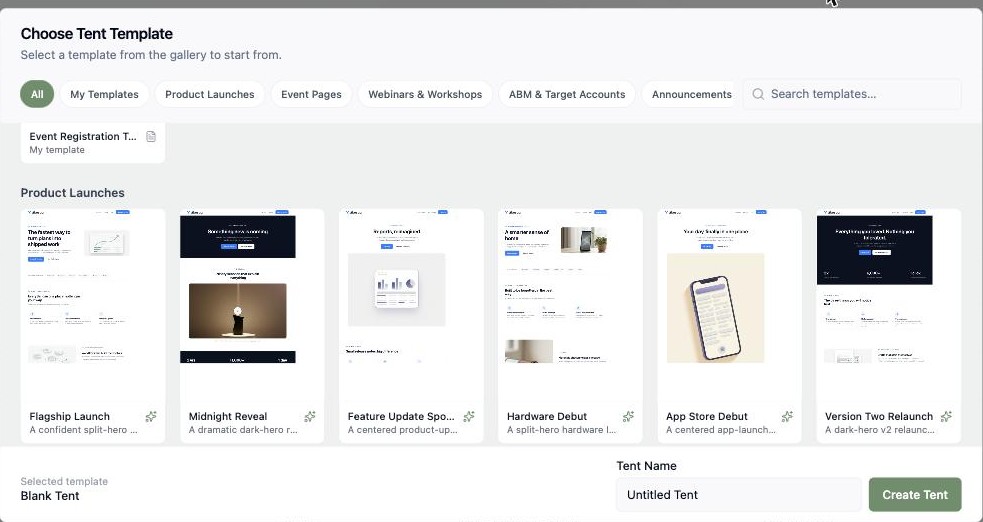Click sparkle icon on Flagship Launch card

point(151,416)
